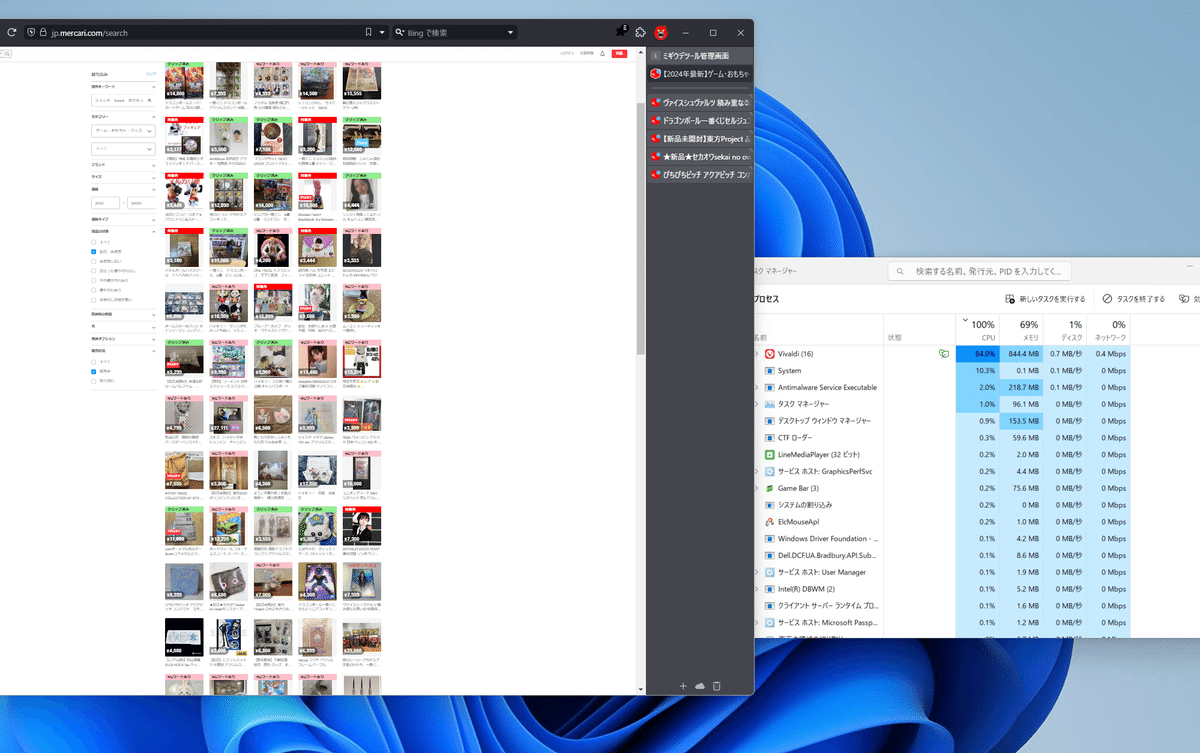
Task: Switch to ★新品★セカオワ sekai tab
Action: [699, 156]
